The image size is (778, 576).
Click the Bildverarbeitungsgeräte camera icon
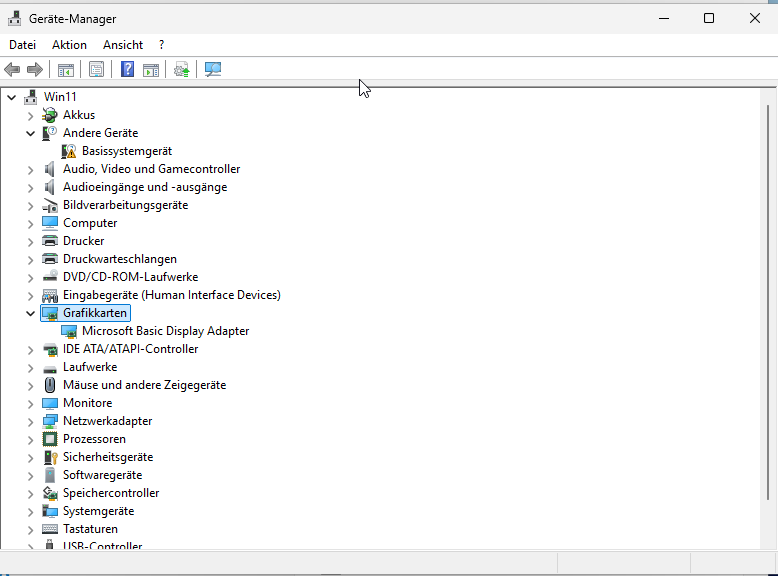tap(50, 205)
